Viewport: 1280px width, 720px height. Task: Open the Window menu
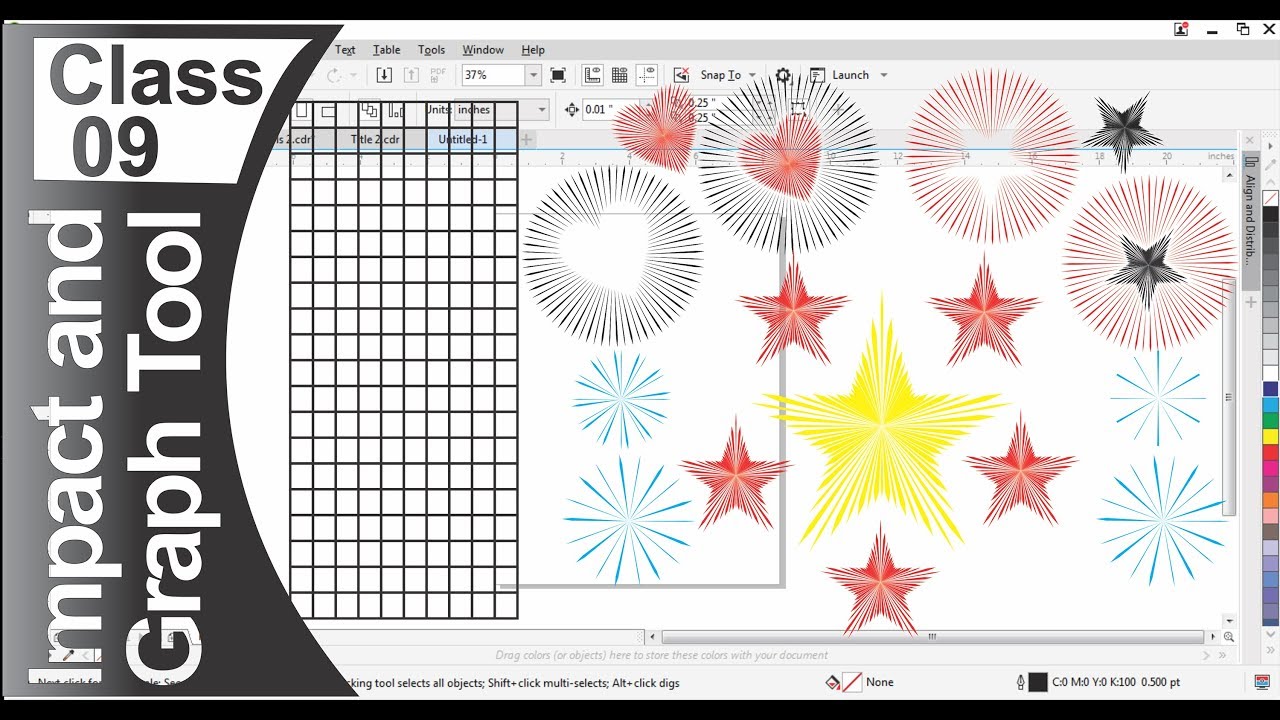pos(483,50)
